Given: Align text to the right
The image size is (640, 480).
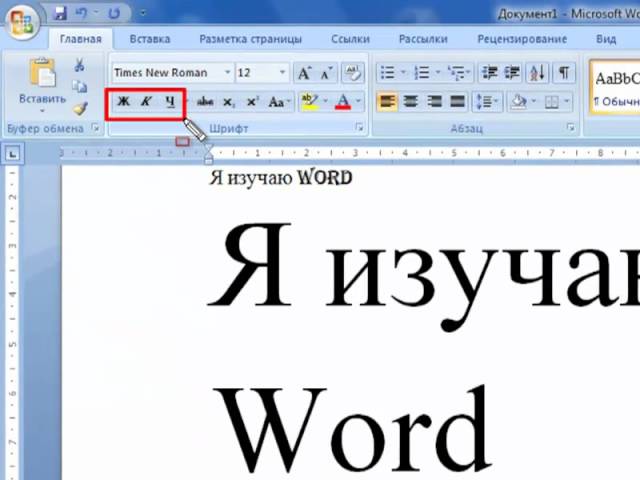Looking at the screenshot, I should tap(434, 101).
